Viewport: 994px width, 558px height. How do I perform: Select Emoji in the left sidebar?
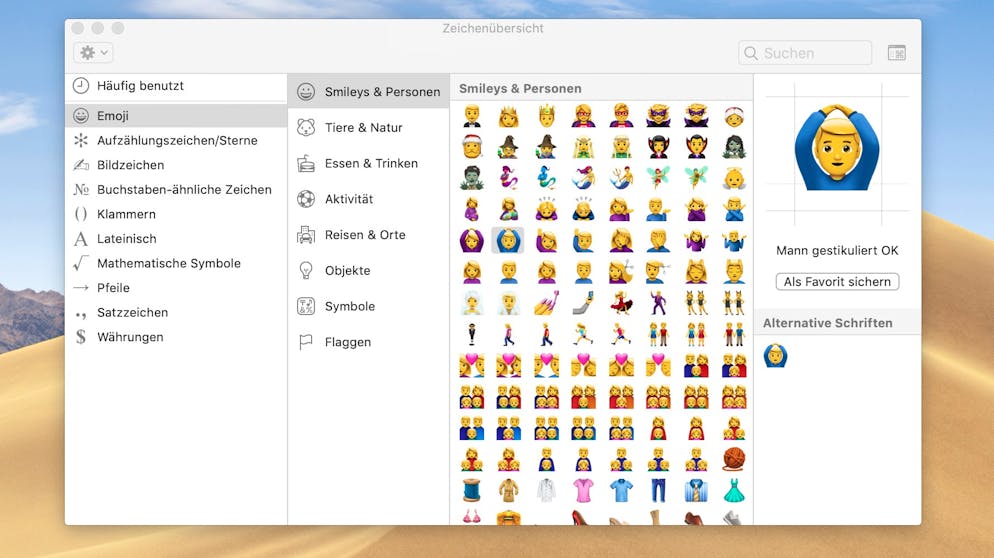(176, 115)
